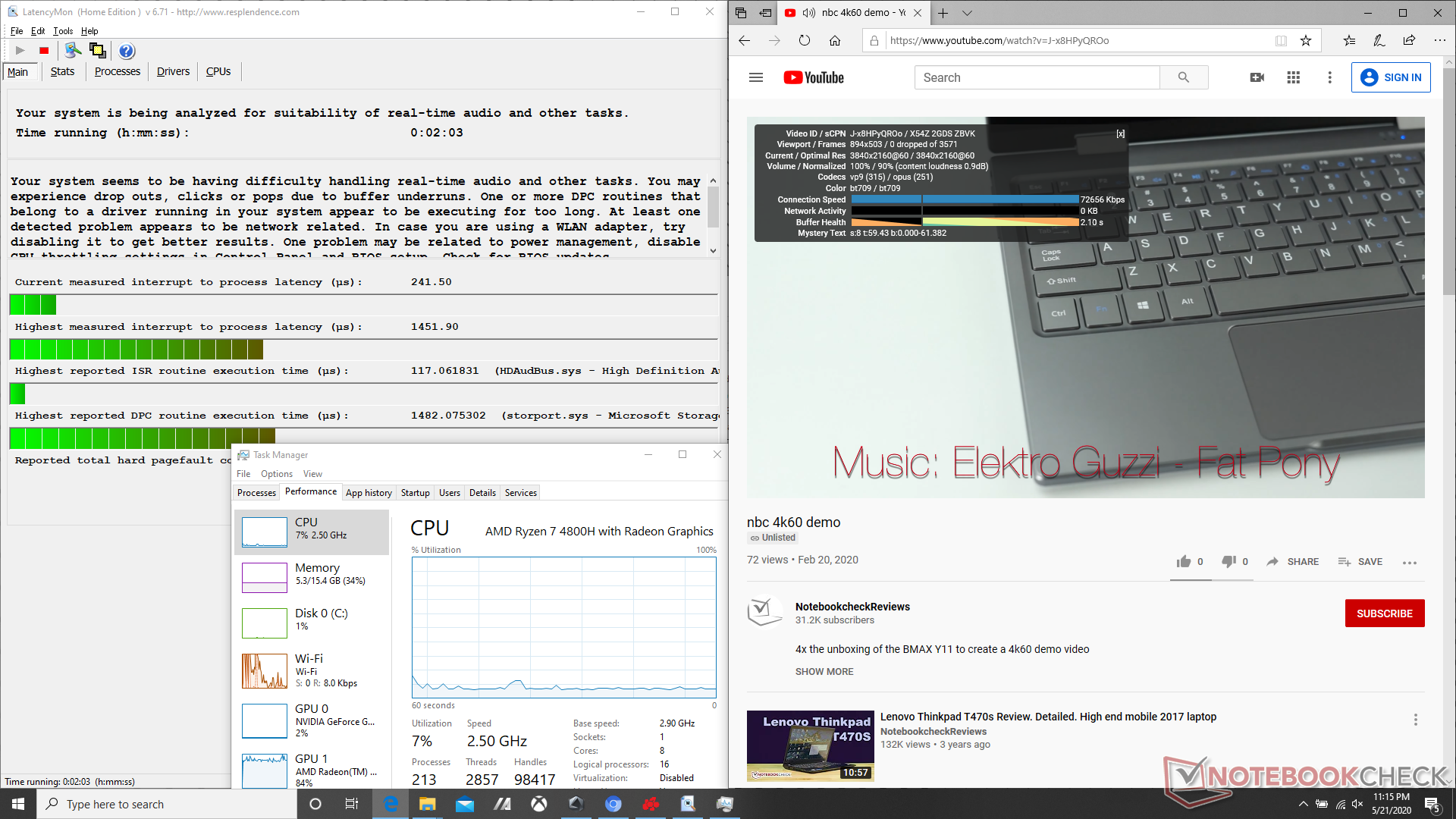Open the NotebookcheckReviews channel name link

(852, 607)
